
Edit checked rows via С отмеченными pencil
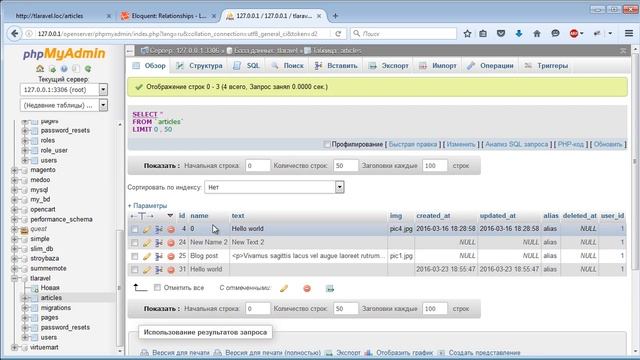pyautogui.click(x=284, y=288)
